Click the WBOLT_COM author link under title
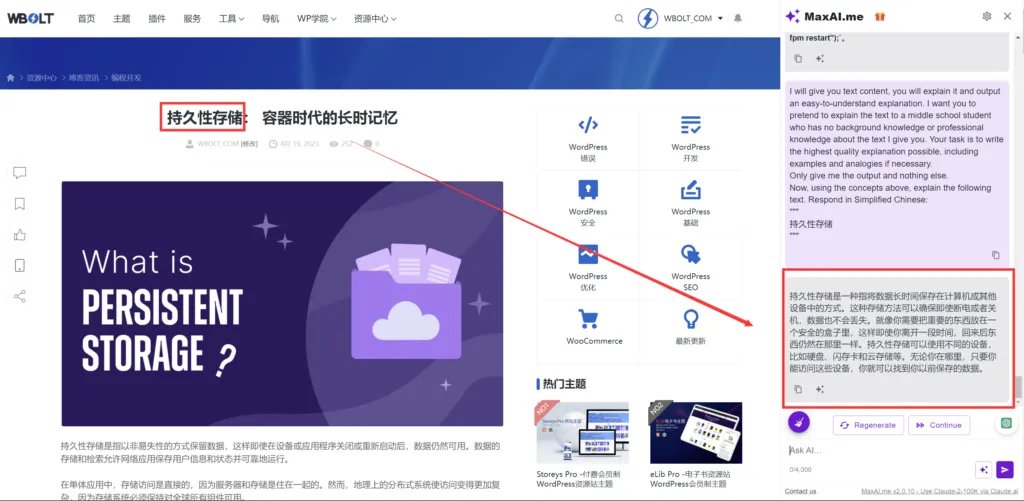This screenshot has width=1024, height=501. (217, 144)
